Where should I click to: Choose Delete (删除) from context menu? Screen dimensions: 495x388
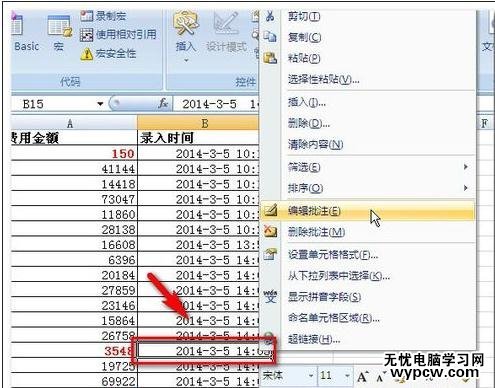[367, 123]
